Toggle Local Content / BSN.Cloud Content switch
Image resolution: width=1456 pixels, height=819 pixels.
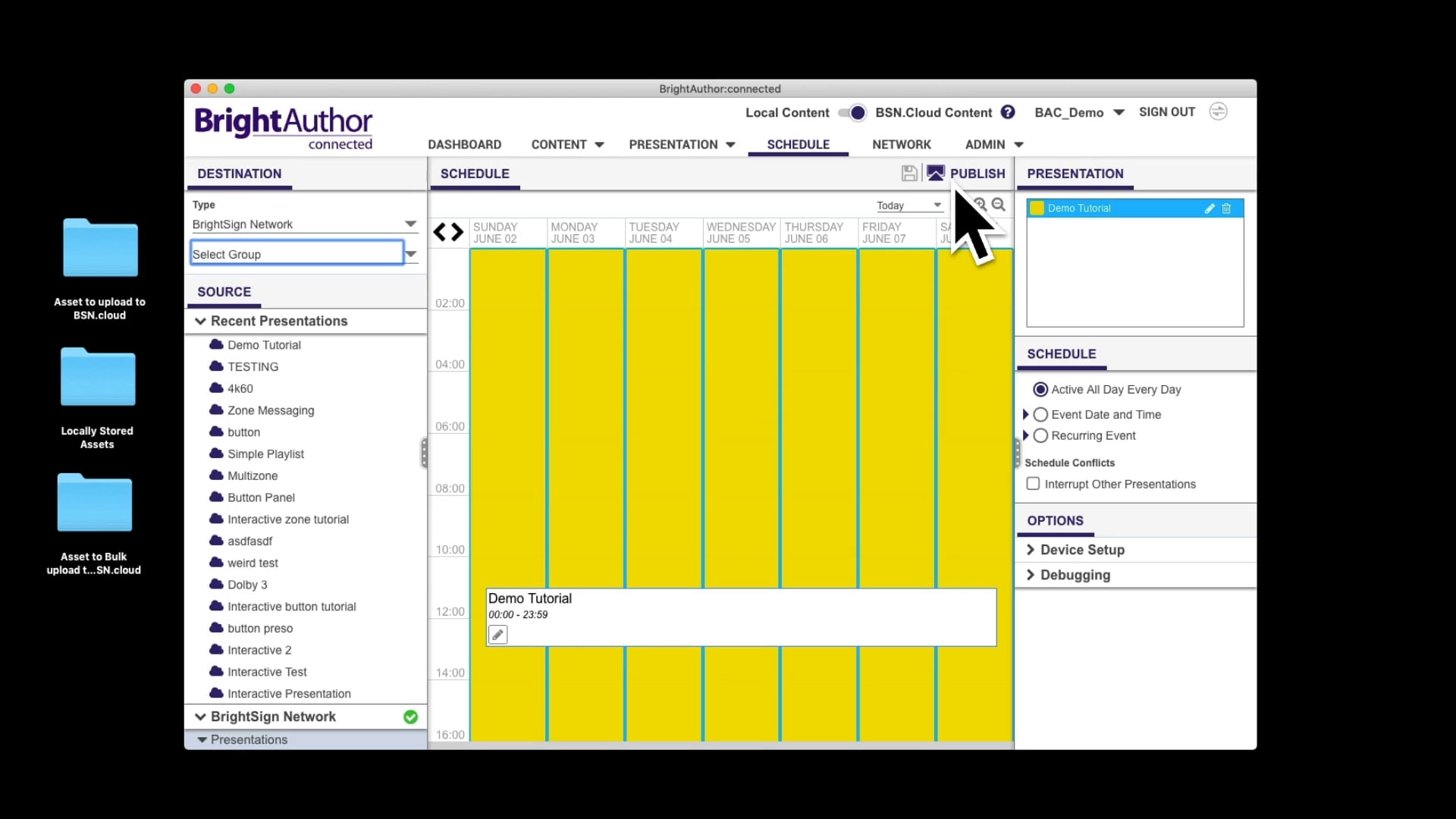[852, 112]
